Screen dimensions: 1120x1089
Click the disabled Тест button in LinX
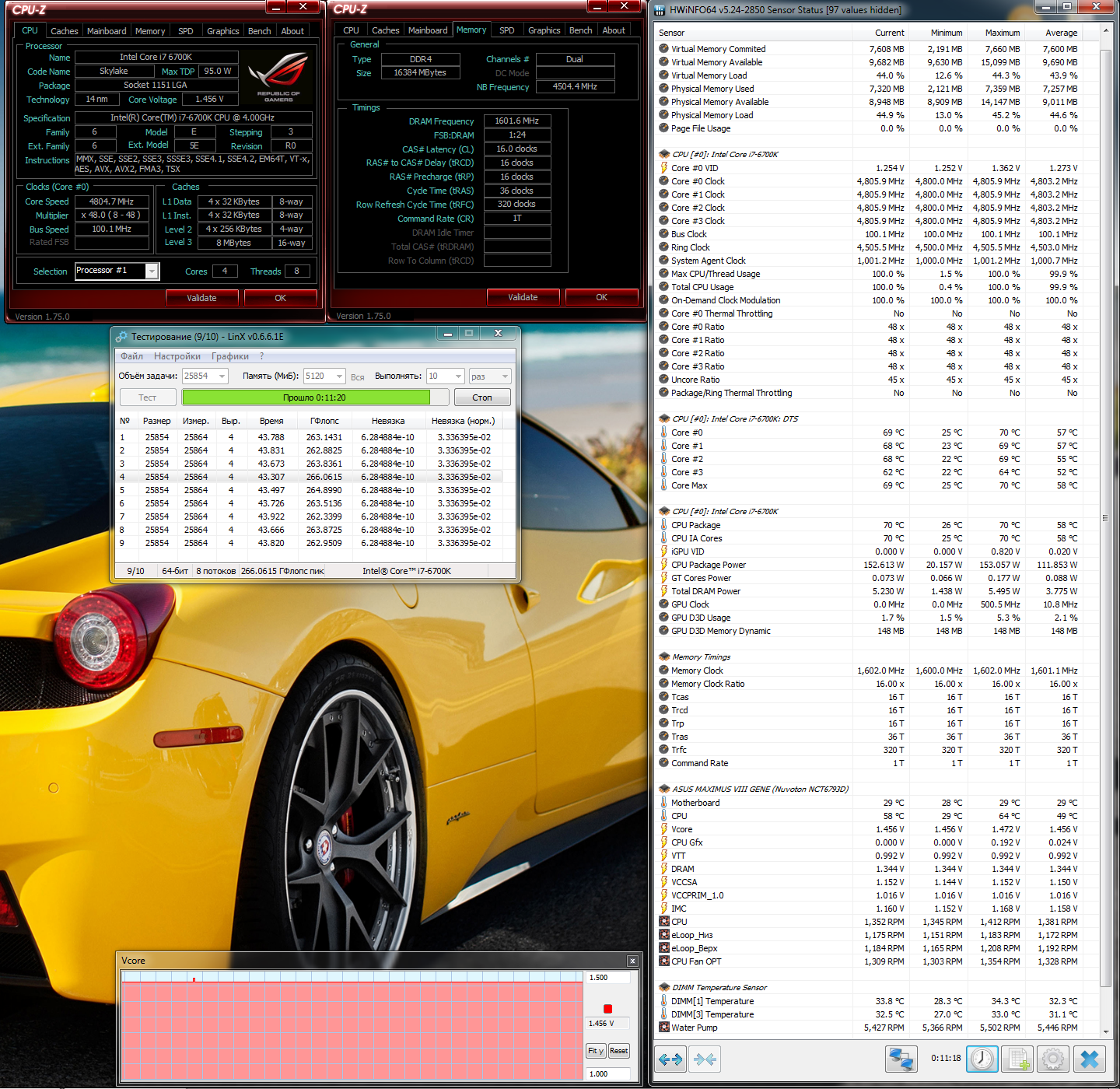[x=147, y=397]
